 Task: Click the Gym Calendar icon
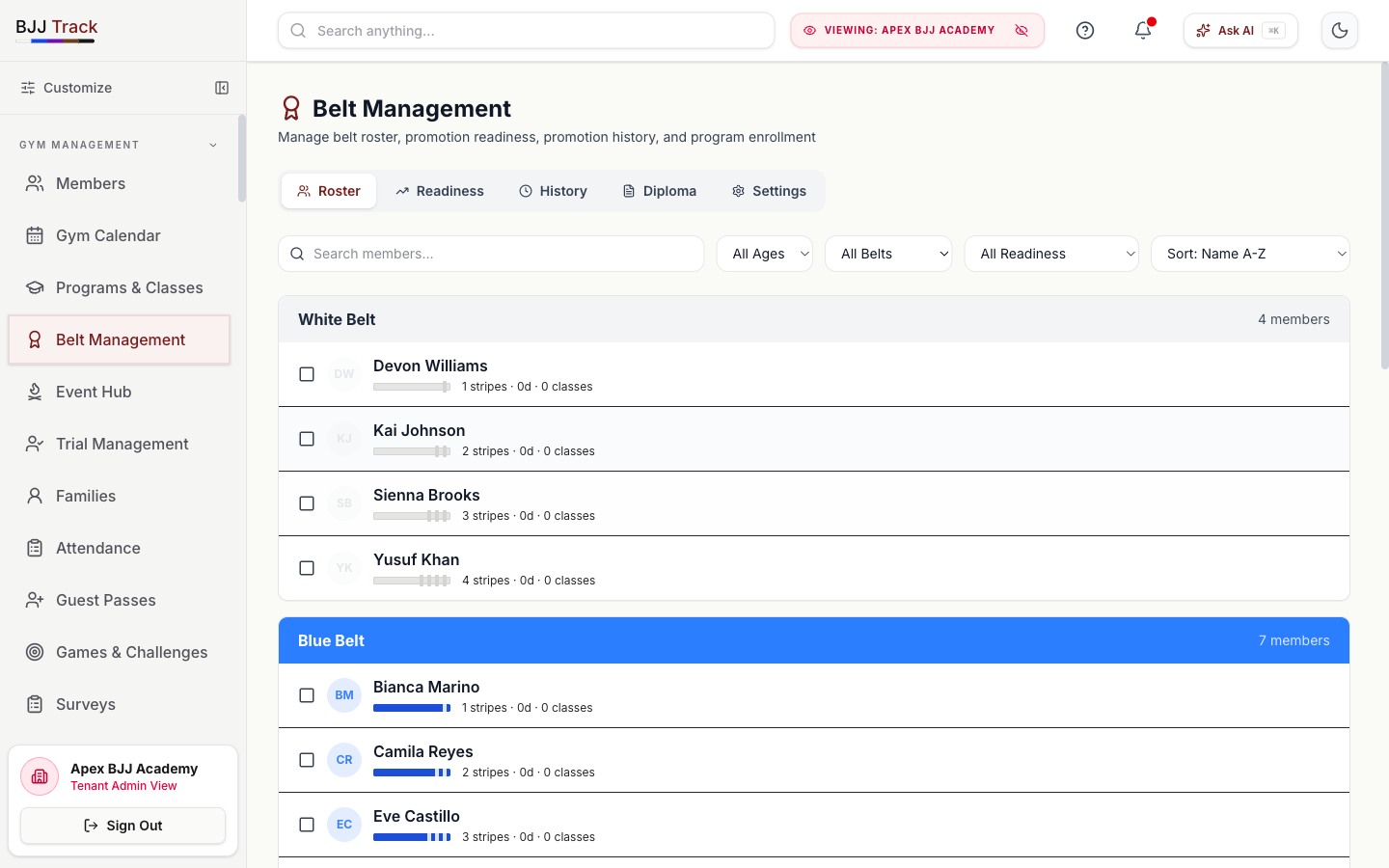35,235
